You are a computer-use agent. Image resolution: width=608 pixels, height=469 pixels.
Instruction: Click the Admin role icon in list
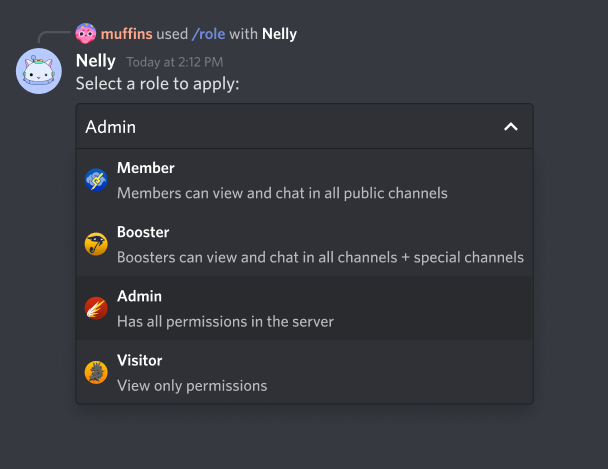tap(96, 308)
